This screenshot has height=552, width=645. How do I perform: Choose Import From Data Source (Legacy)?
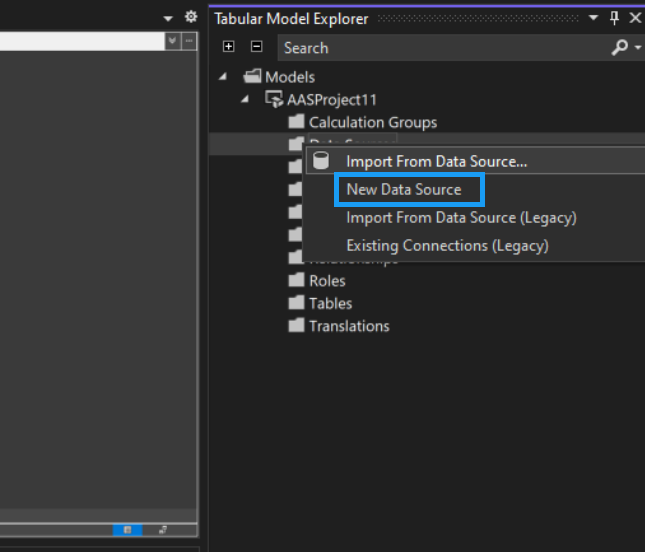click(462, 218)
